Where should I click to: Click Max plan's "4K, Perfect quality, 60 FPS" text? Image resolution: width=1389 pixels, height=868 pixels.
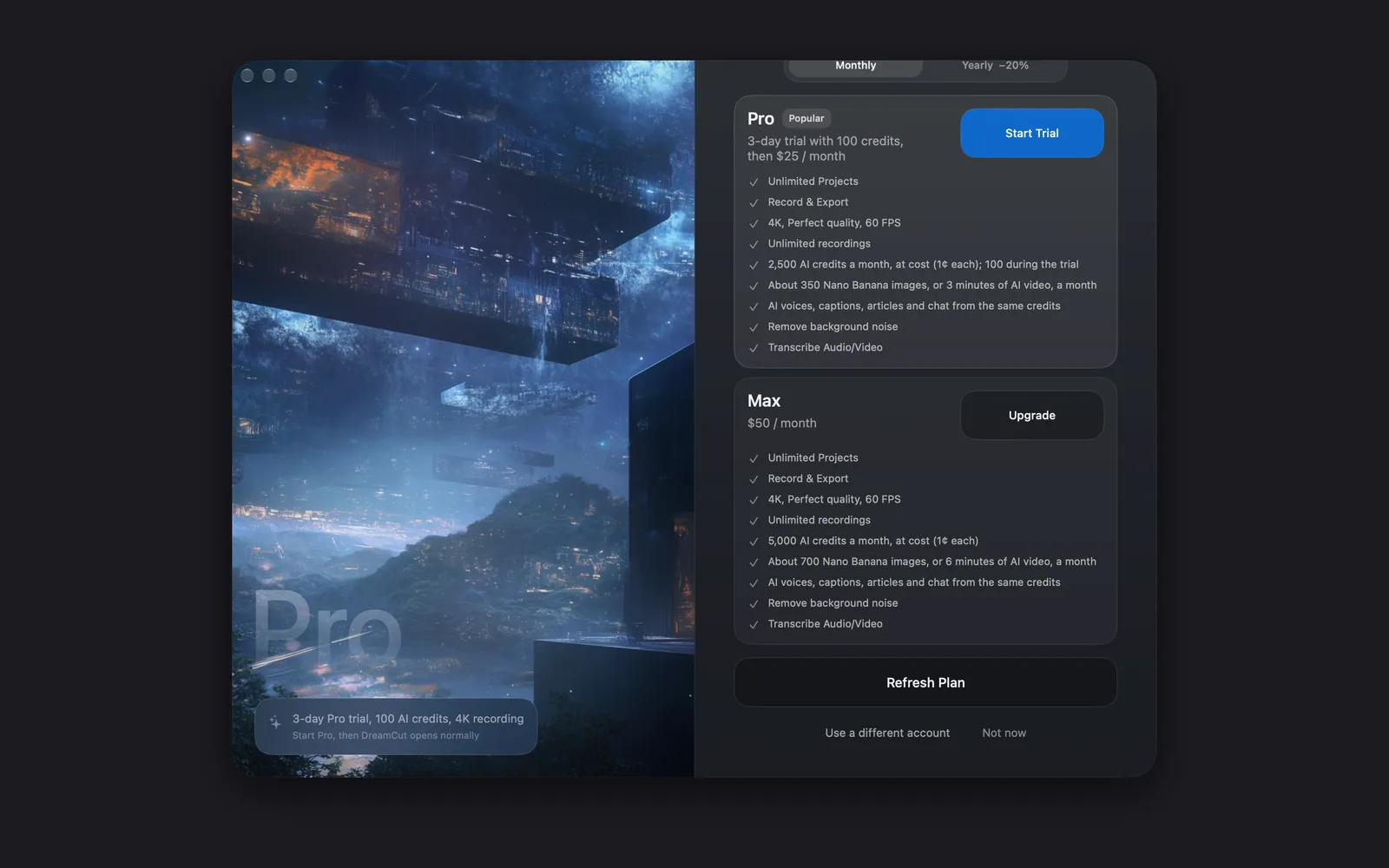[x=834, y=499]
